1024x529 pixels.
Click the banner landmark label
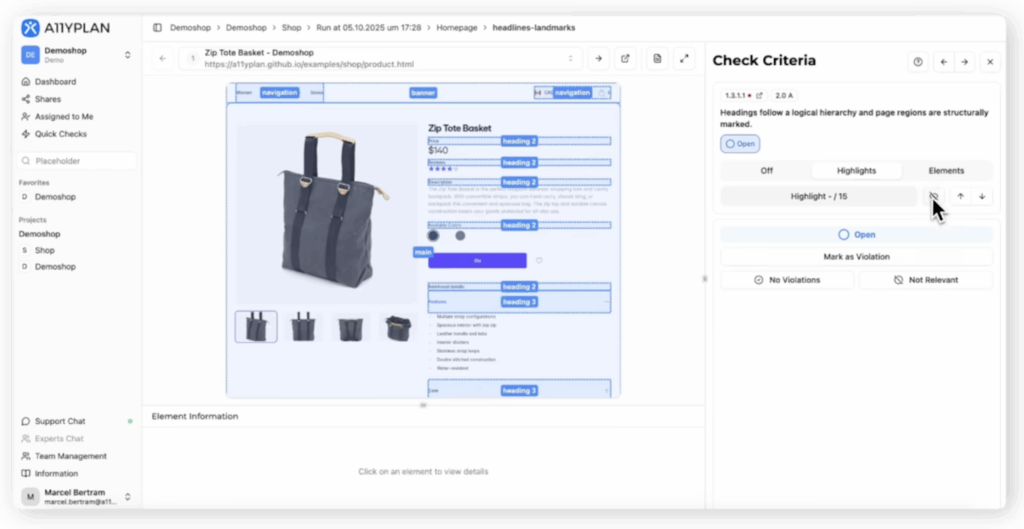(423, 93)
